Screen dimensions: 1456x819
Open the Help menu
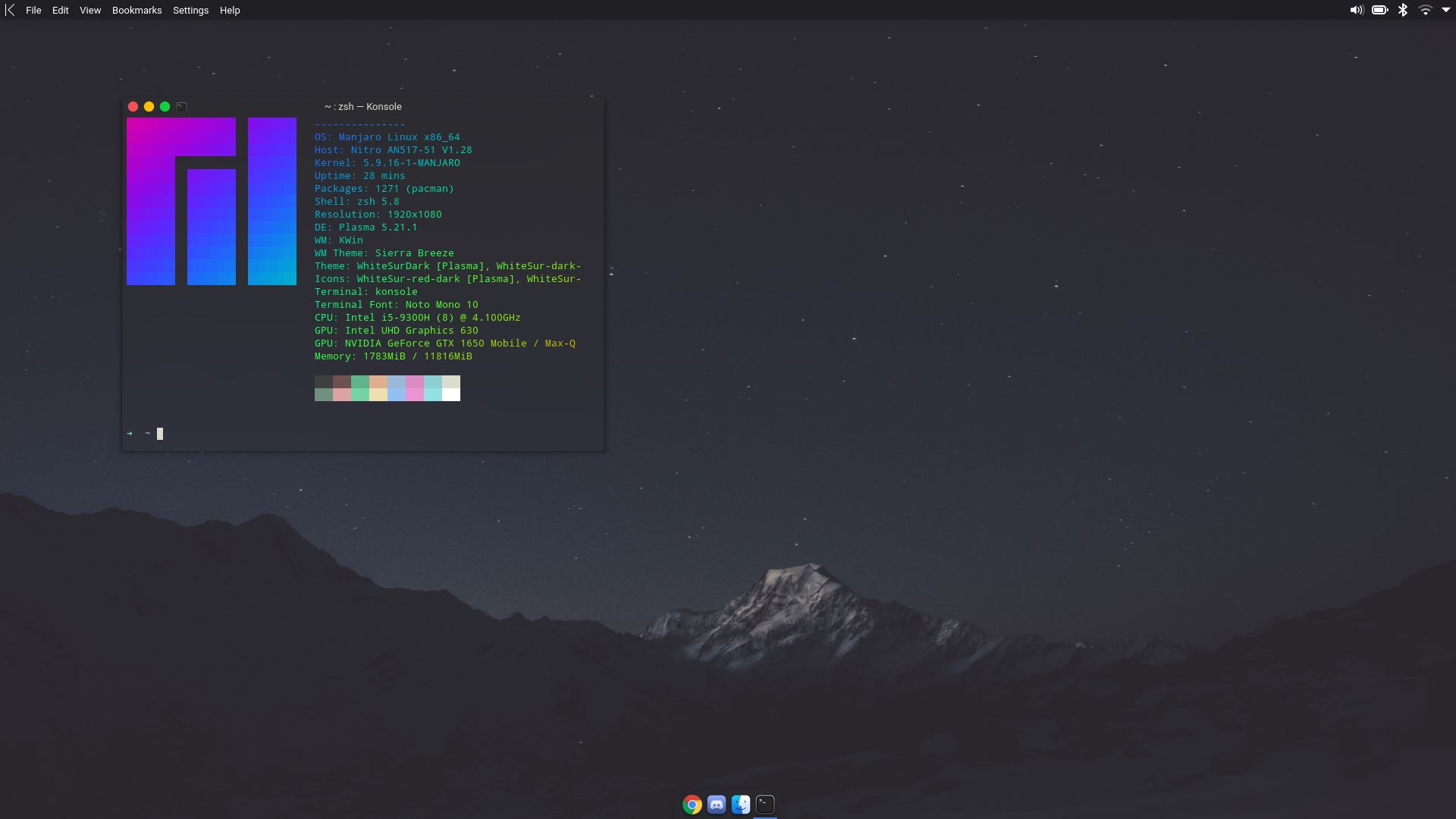point(229,10)
